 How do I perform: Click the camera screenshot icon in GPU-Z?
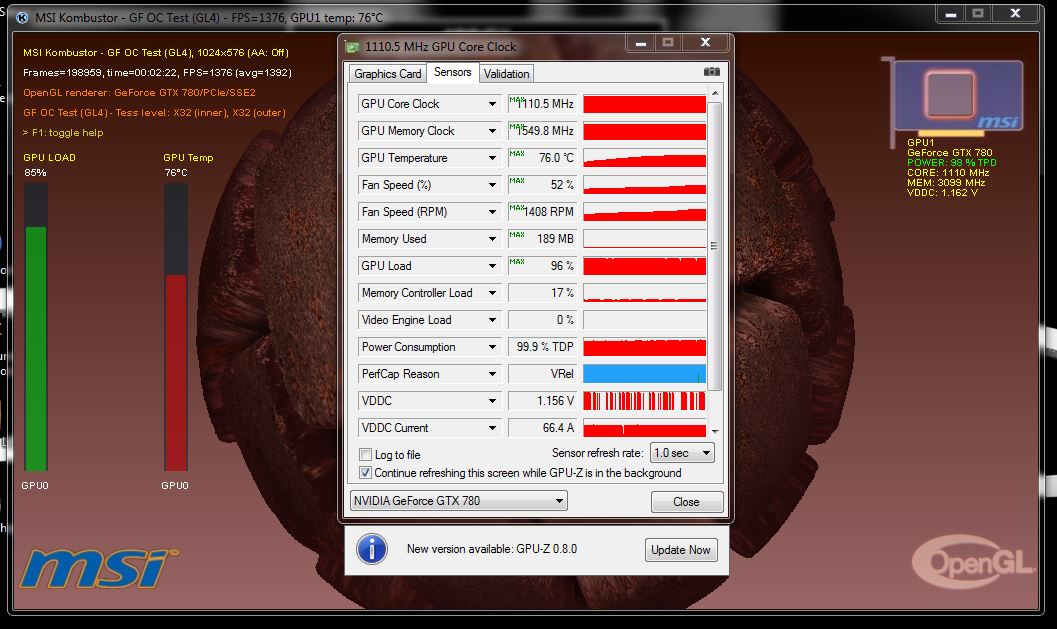[711, 71]
